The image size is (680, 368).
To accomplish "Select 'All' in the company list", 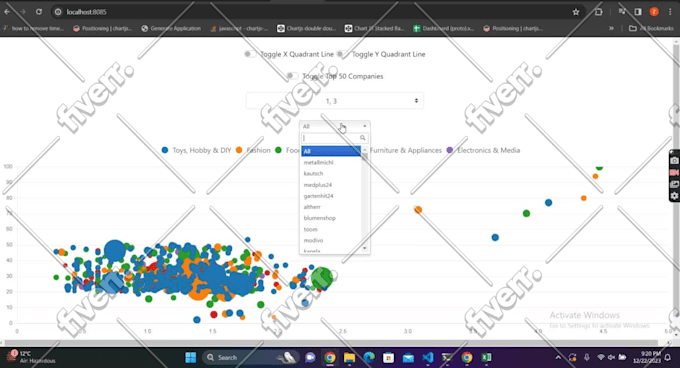I will (331, 151).
